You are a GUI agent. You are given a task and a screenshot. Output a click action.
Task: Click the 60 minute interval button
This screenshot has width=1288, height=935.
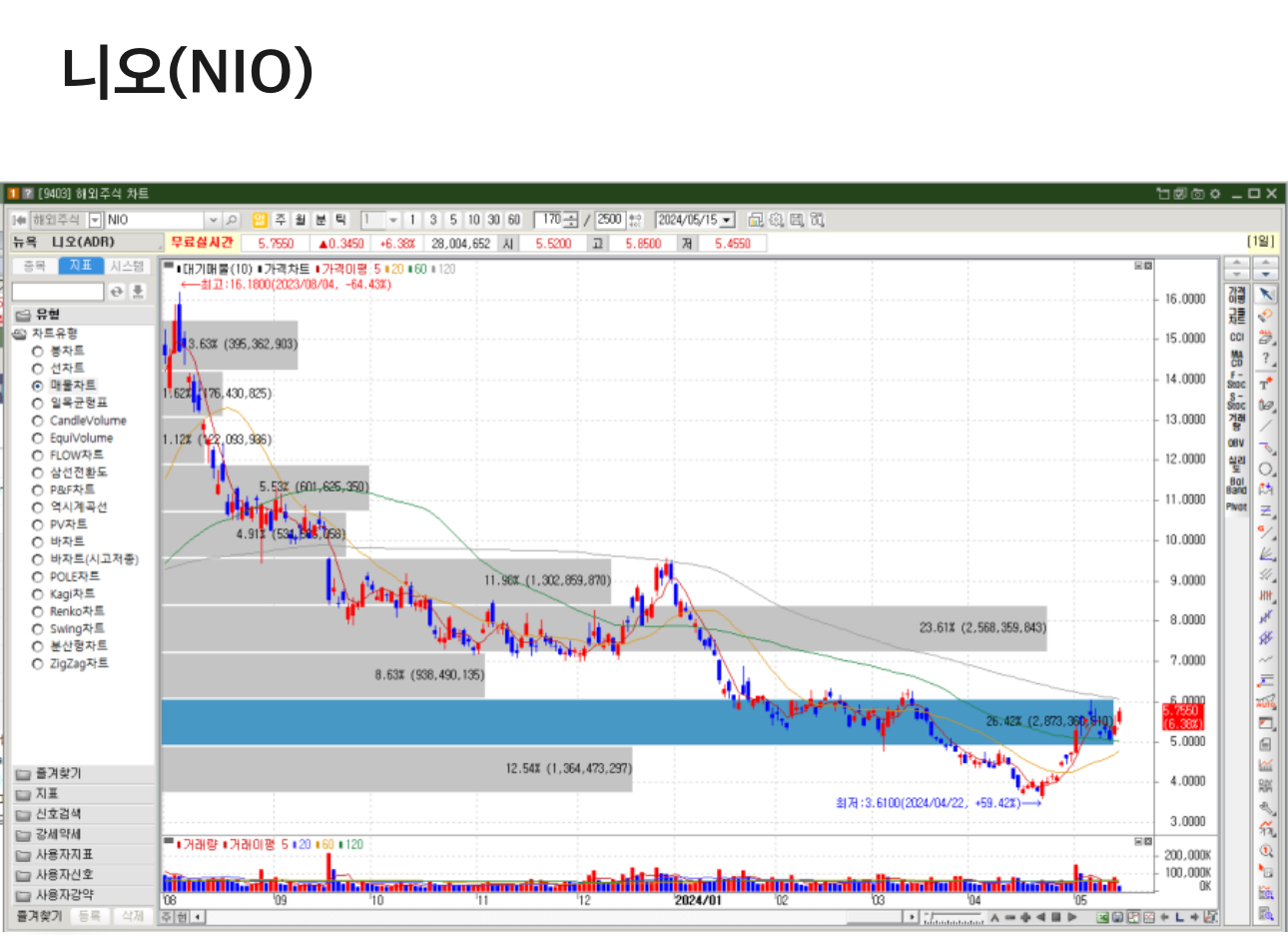(513, 220)
